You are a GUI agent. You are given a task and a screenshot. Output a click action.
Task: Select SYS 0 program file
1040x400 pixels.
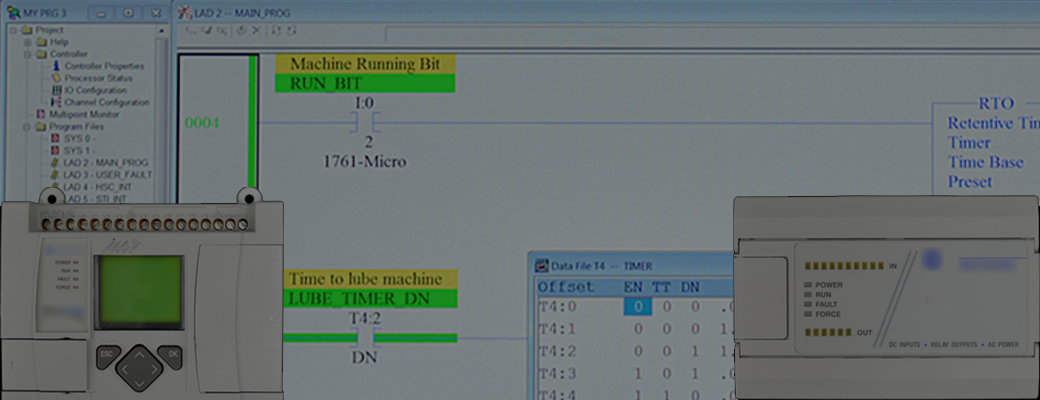click(78, 138)
